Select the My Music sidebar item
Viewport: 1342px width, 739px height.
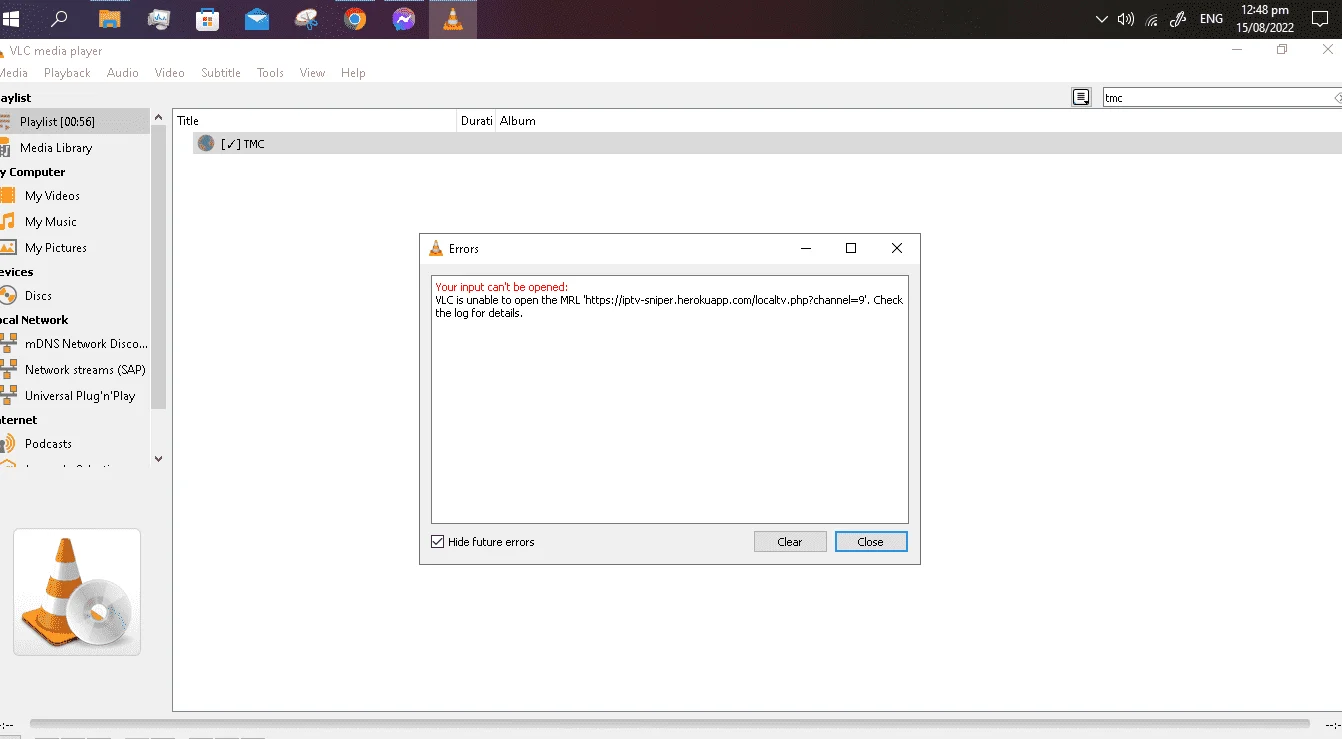[x=50, y=222]
